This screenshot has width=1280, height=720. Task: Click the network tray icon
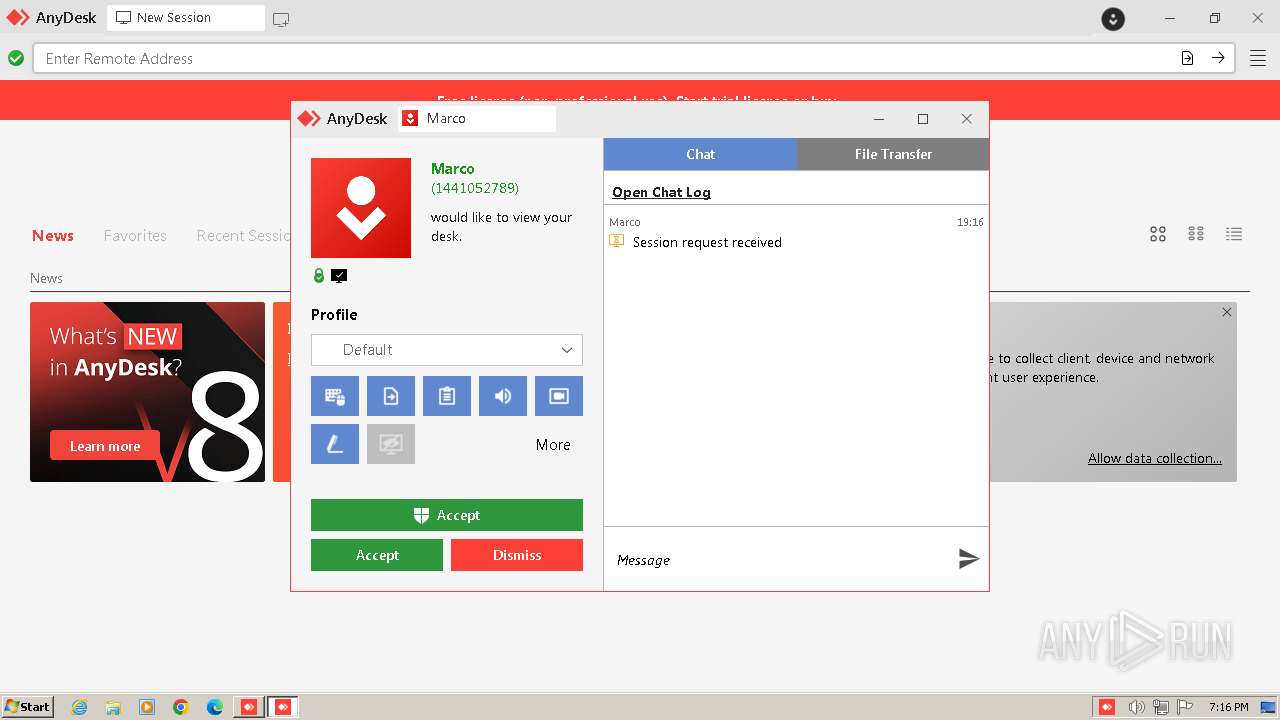coord(1161,707)
